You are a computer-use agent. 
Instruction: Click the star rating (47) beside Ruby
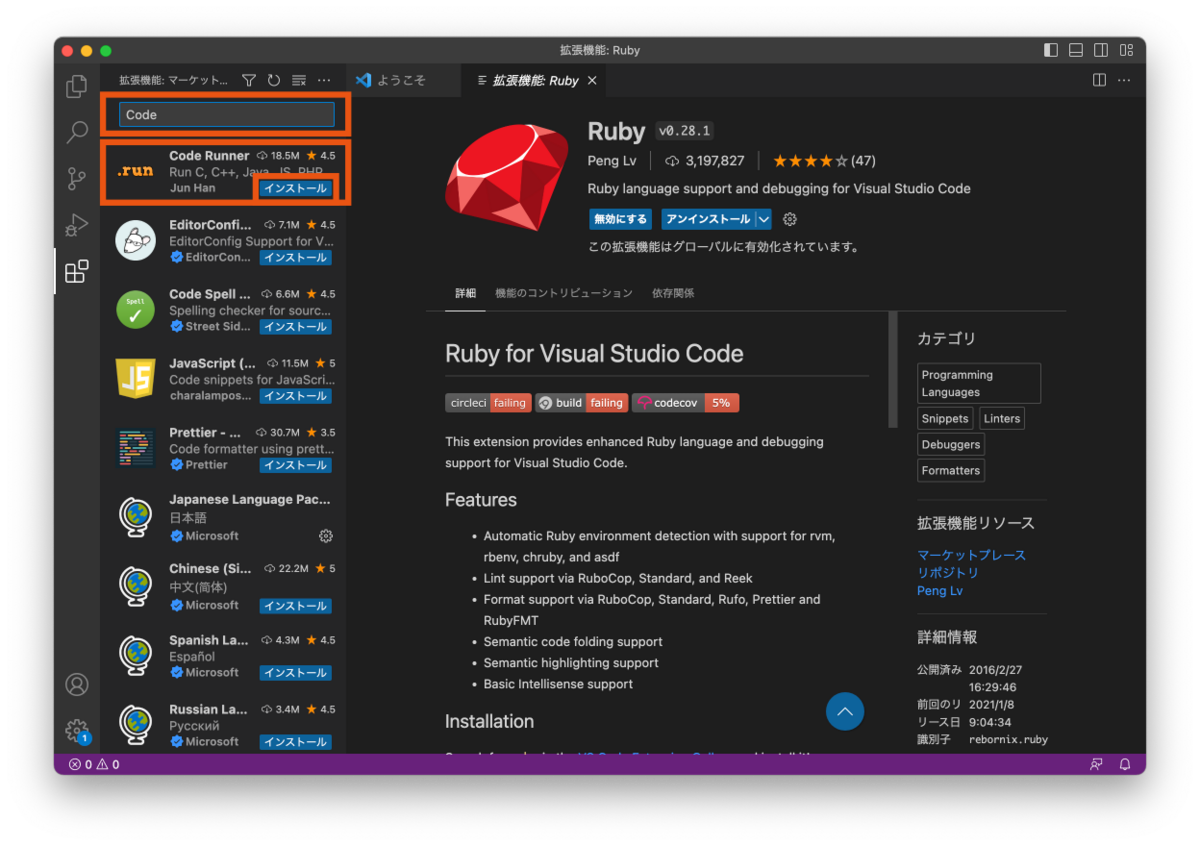pyautogui.click(x=824, y=160)
